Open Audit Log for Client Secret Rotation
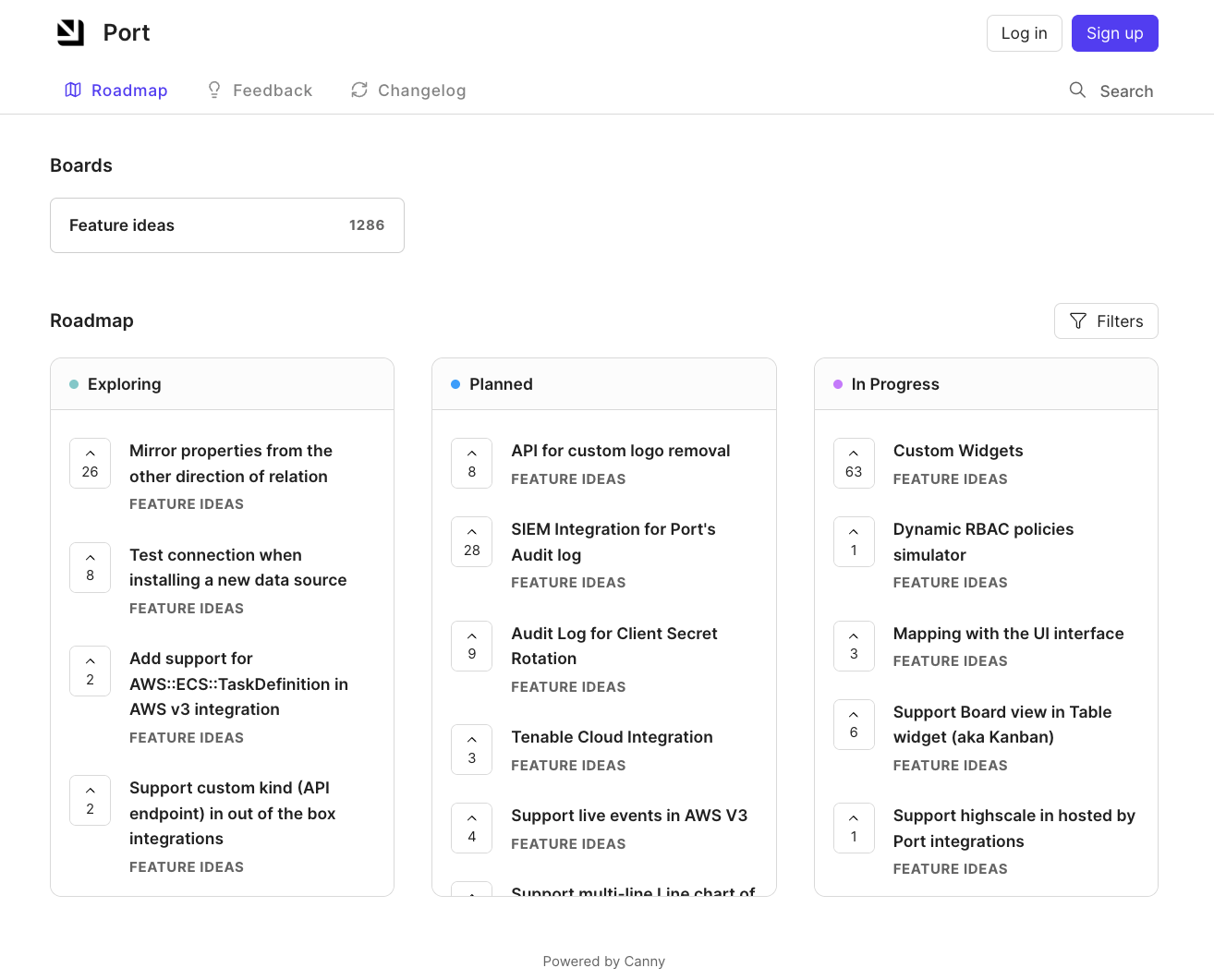The image size is (1214, 980). point(614,647)
